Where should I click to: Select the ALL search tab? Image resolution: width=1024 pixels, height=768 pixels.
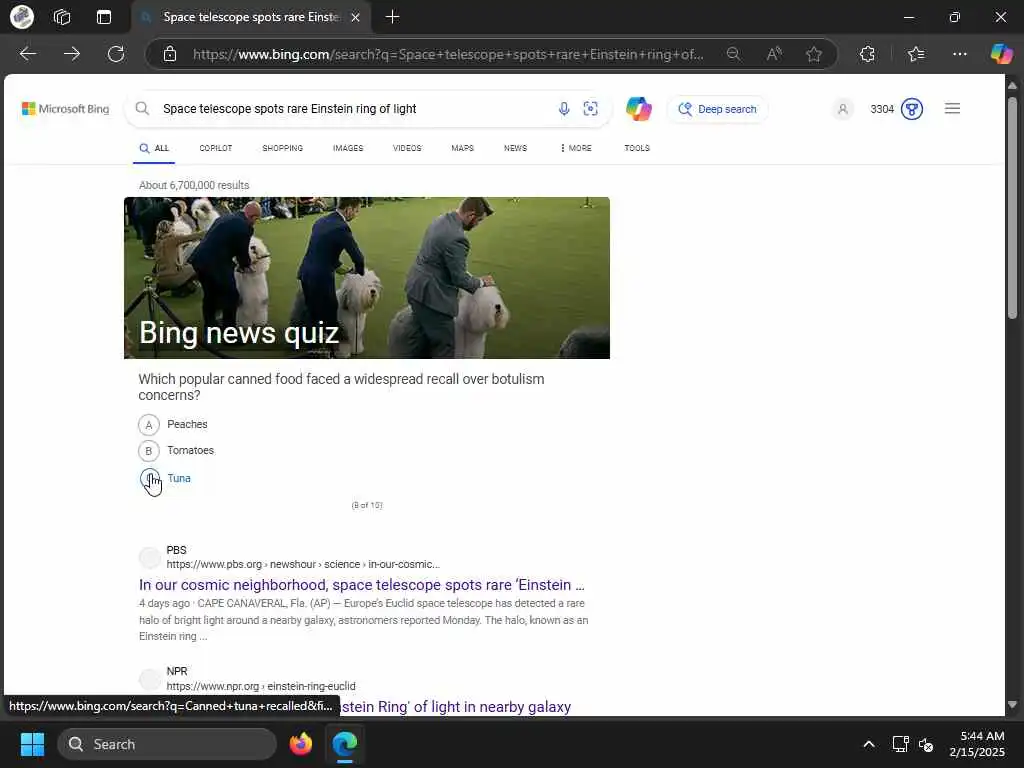click(154, 148)
